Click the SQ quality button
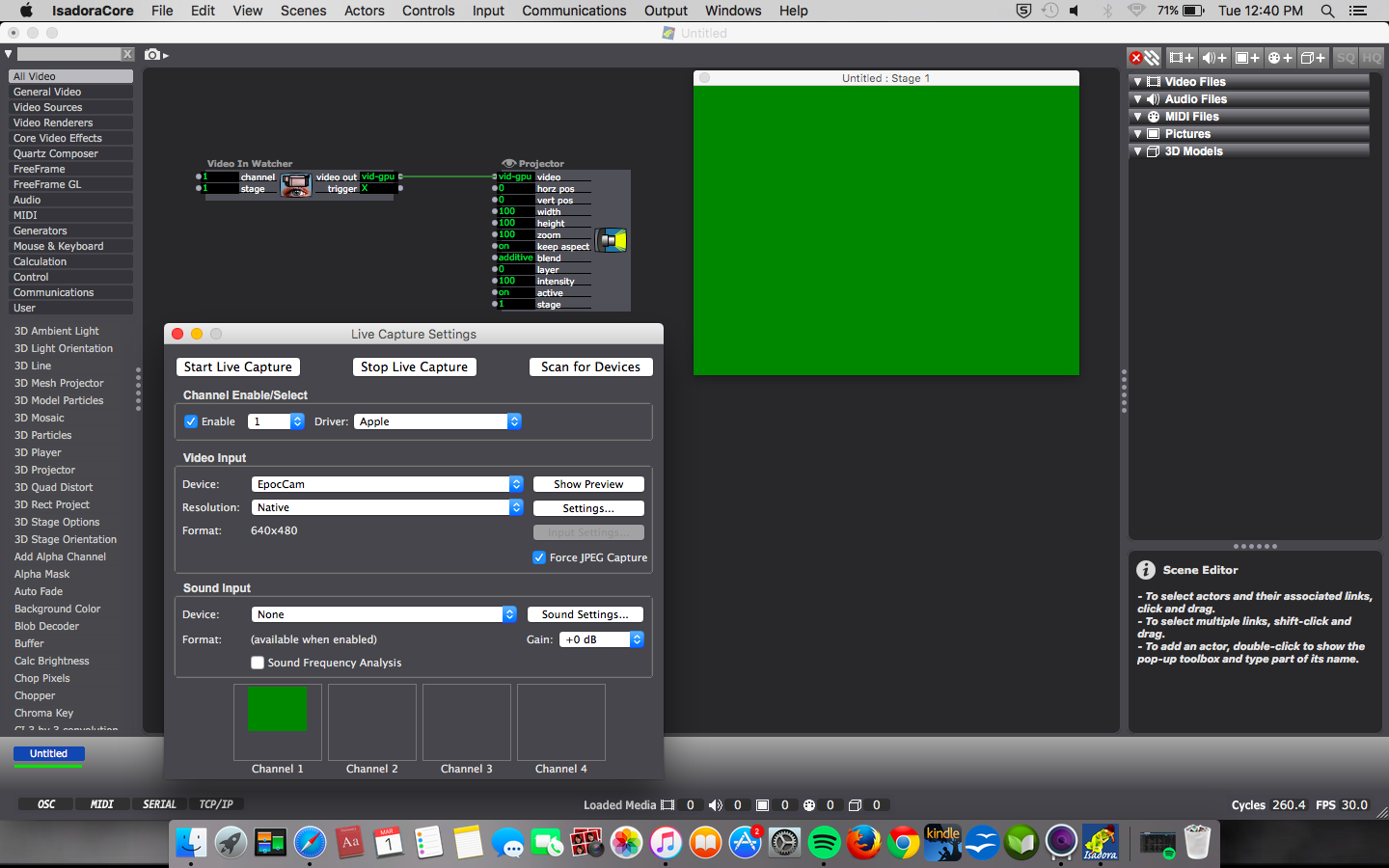Image resolution: width=1389 pixels, height=868 pixels. [1346, 58]
